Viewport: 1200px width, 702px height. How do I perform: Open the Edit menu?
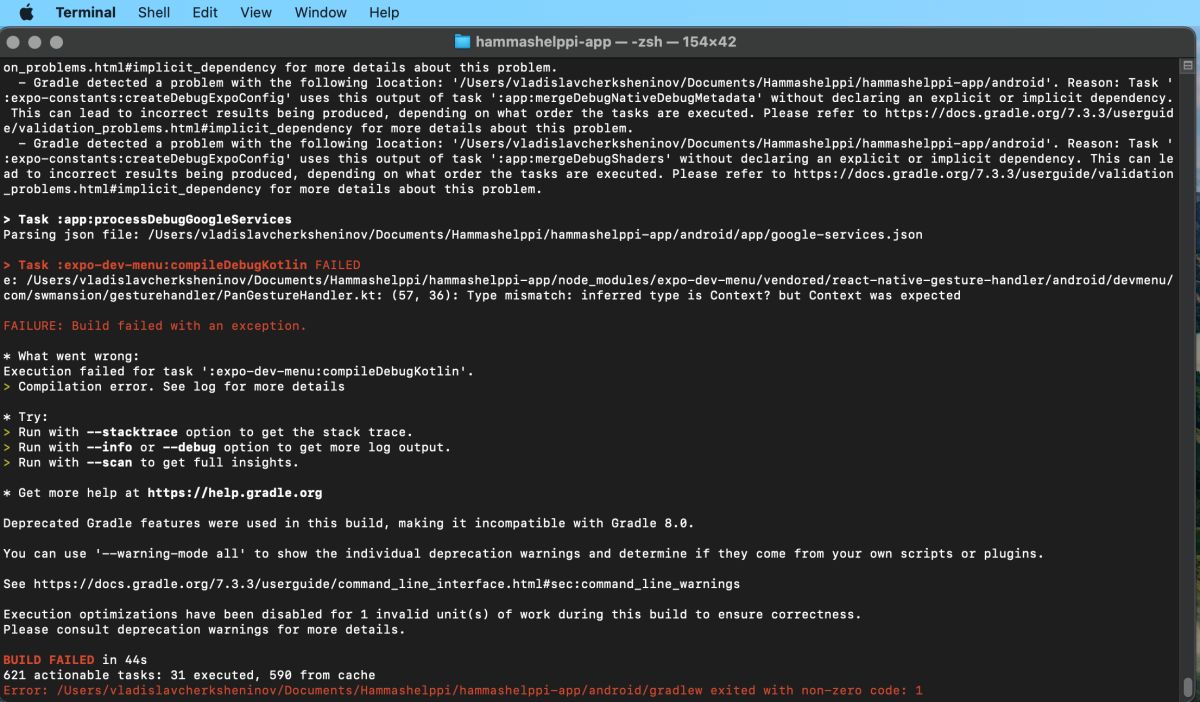click(x=205, y=13)
